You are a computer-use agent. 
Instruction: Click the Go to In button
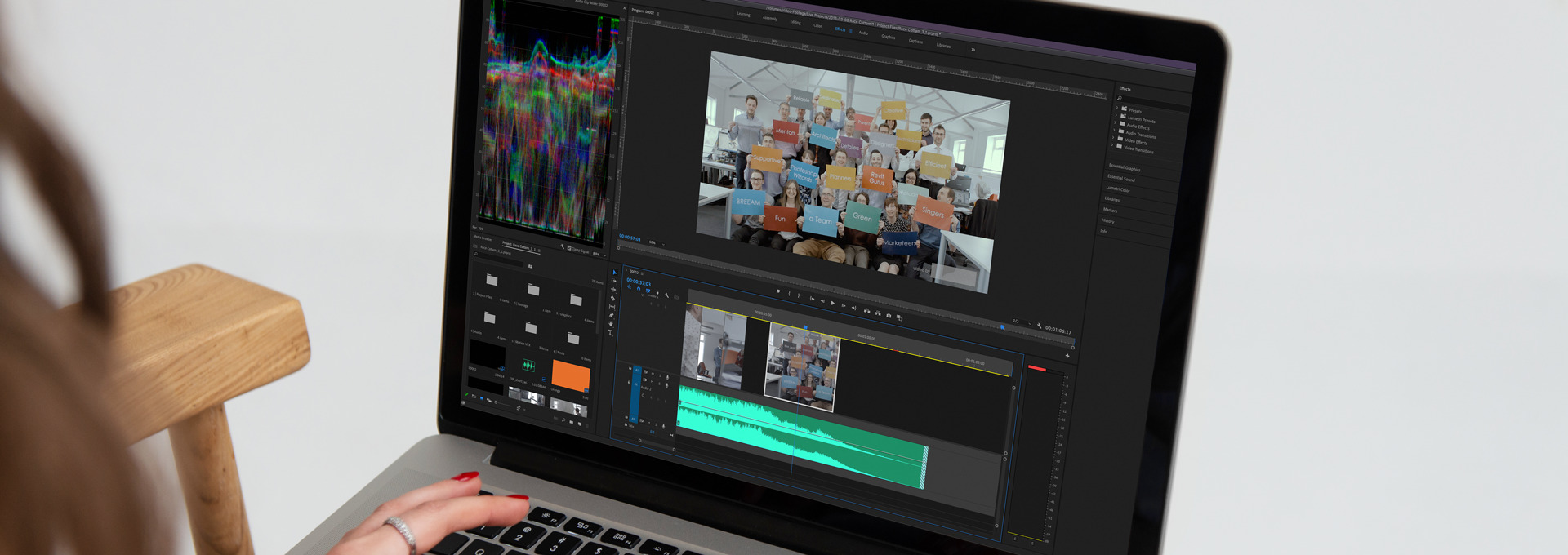[x=811, y=300]
